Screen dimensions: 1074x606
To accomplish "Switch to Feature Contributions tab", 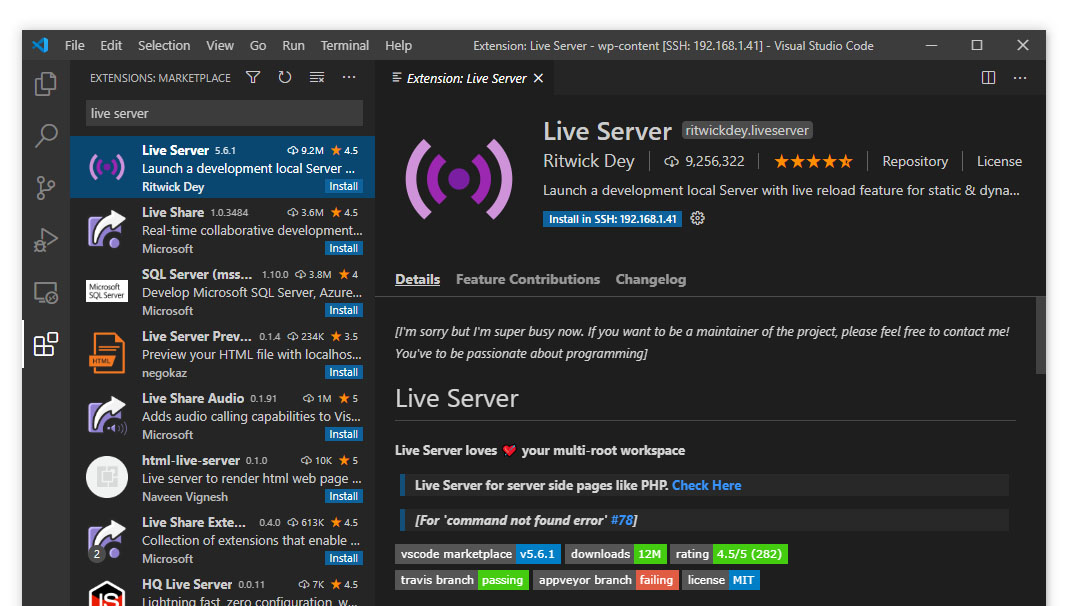I will click(x=528, y=279).
